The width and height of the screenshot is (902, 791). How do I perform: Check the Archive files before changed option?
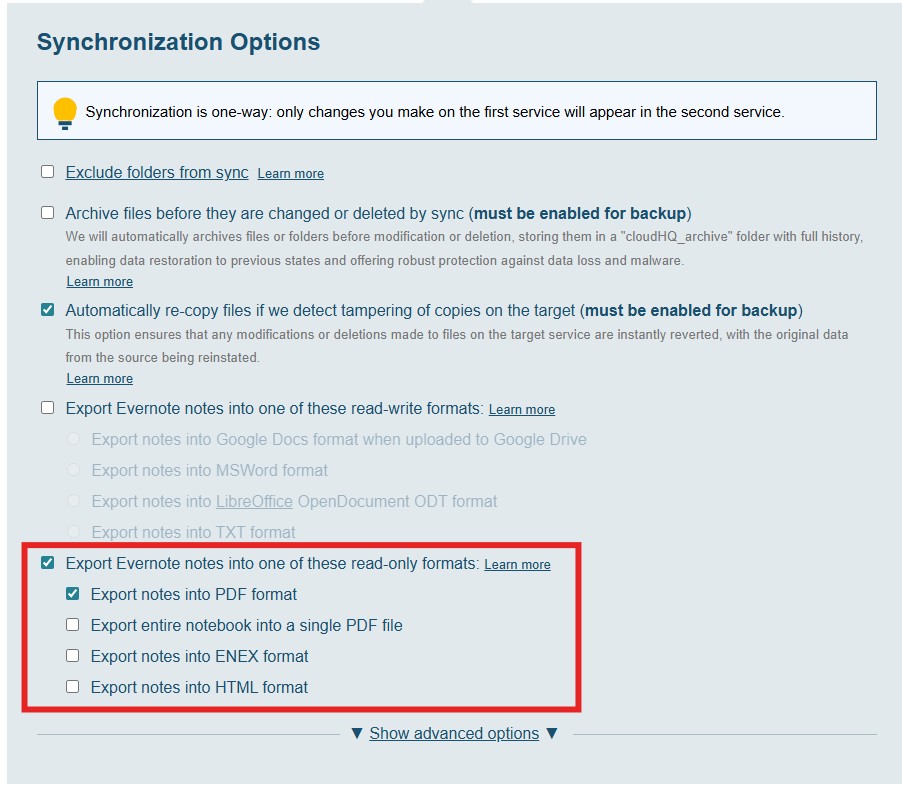48,213
